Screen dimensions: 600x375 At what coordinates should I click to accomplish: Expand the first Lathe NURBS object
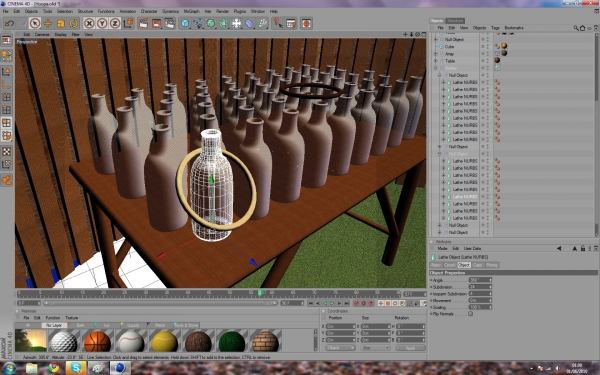click(443, 82)
